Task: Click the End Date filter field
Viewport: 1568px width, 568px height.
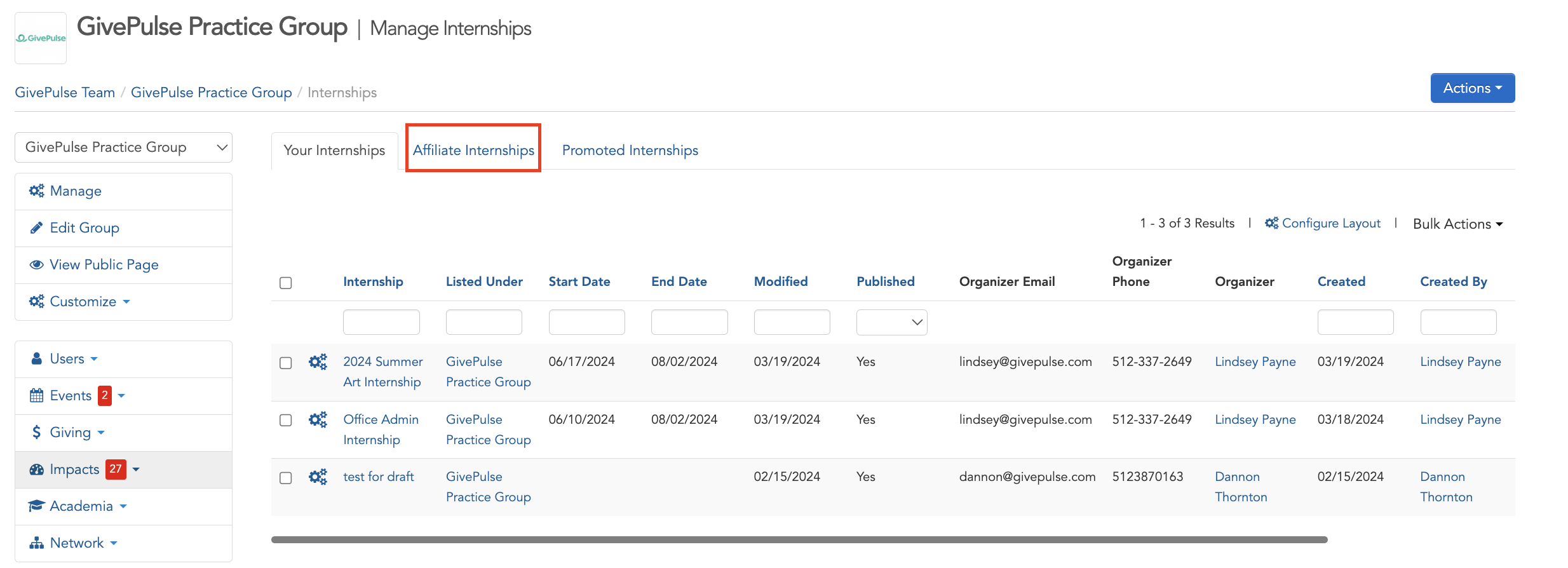Action: [x=689, y=322]
